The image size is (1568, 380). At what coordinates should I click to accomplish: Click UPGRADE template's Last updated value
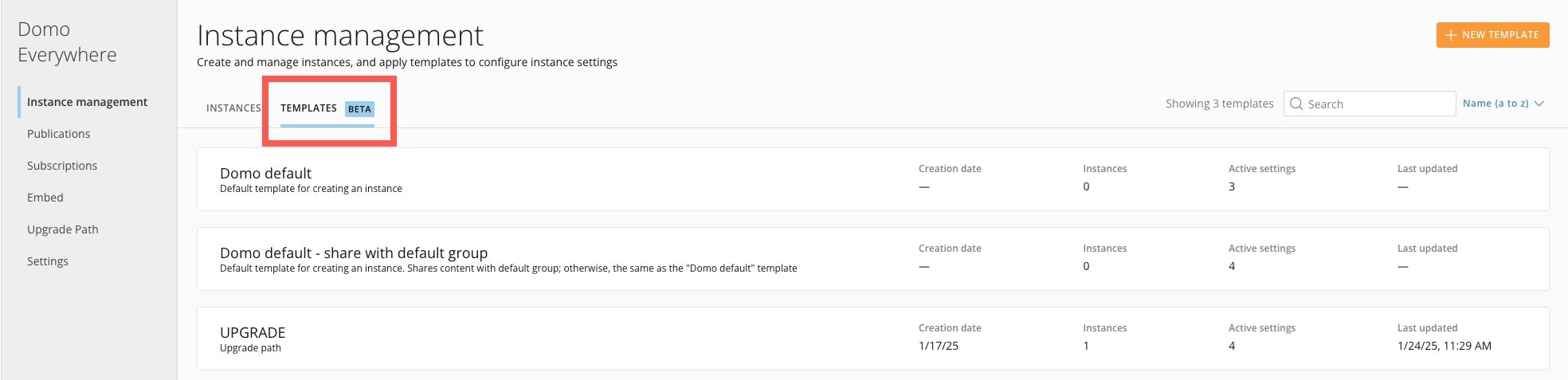click(1444, 346)
